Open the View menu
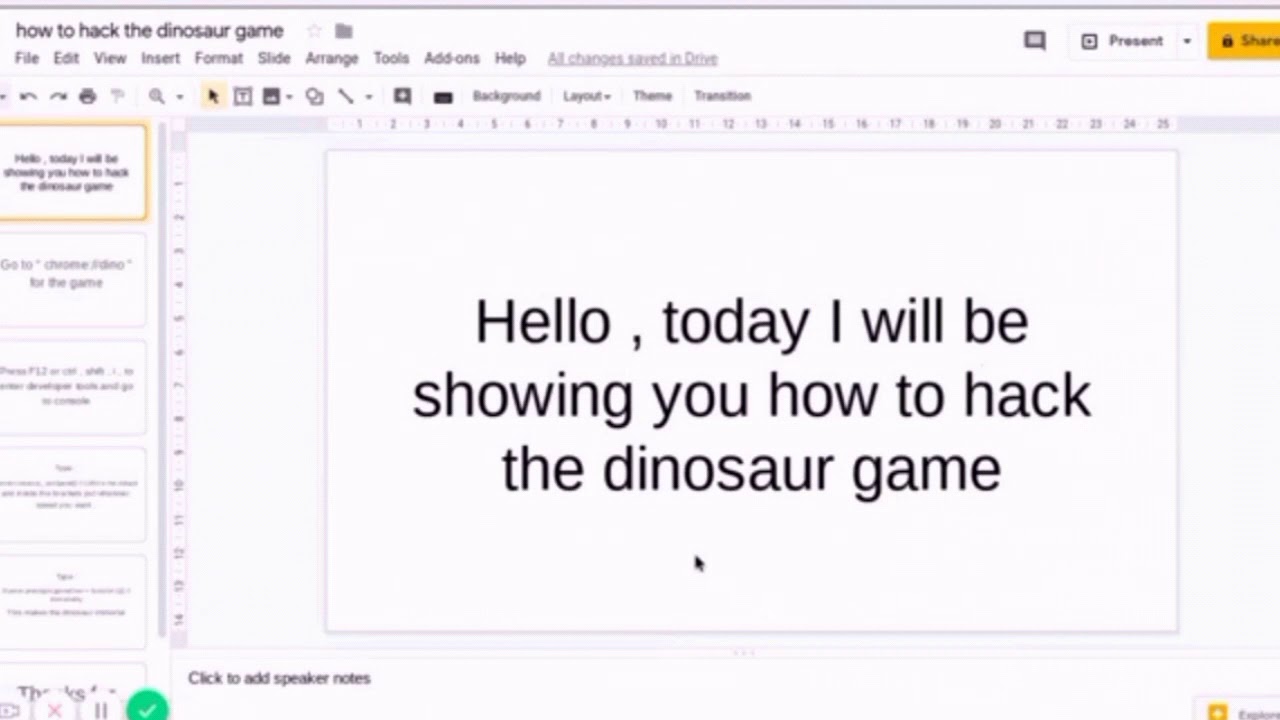The image size is (1280, 720). point(110,58)
